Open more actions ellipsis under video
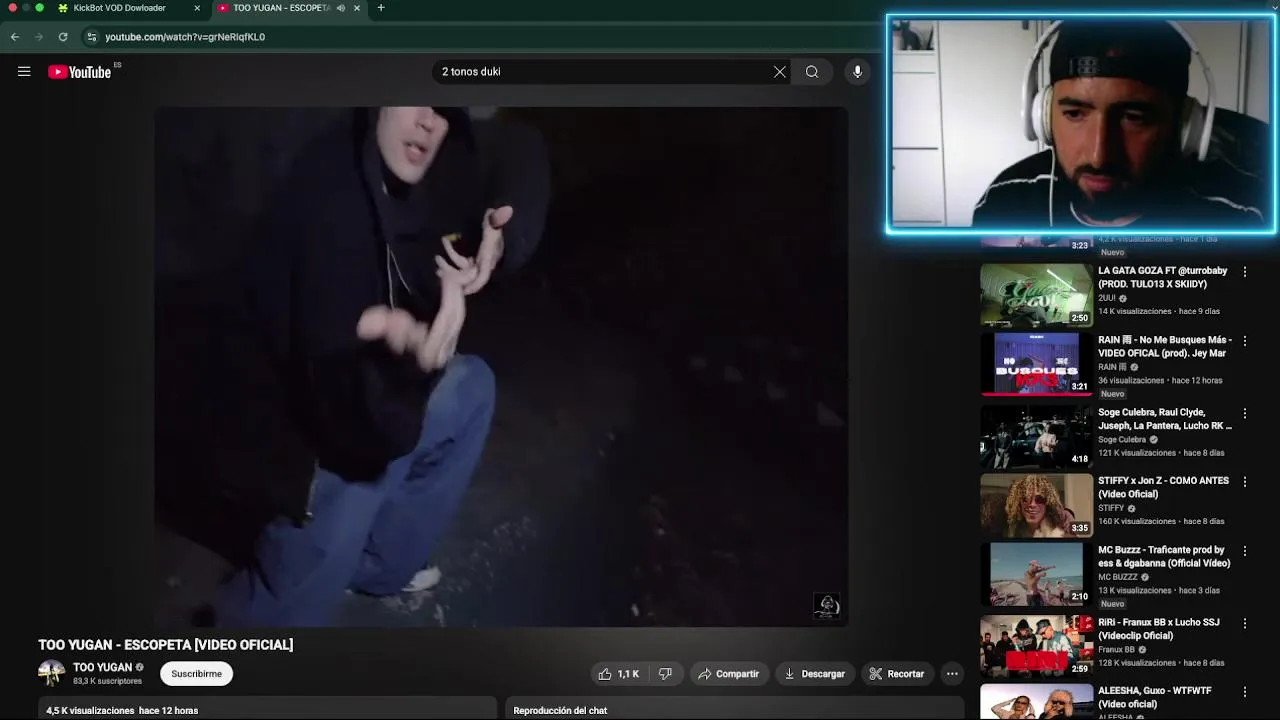 (952, 674)
